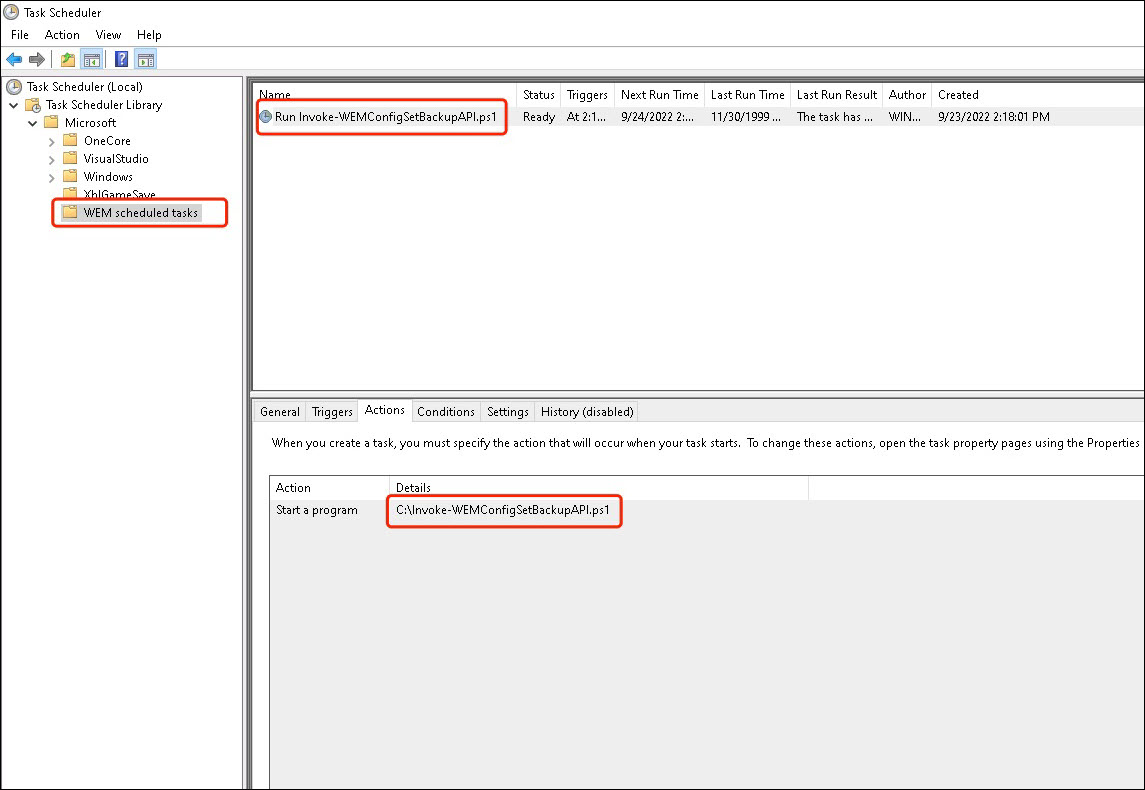
Task: Click the Details column header in actions list
Action: click(599, 488)
